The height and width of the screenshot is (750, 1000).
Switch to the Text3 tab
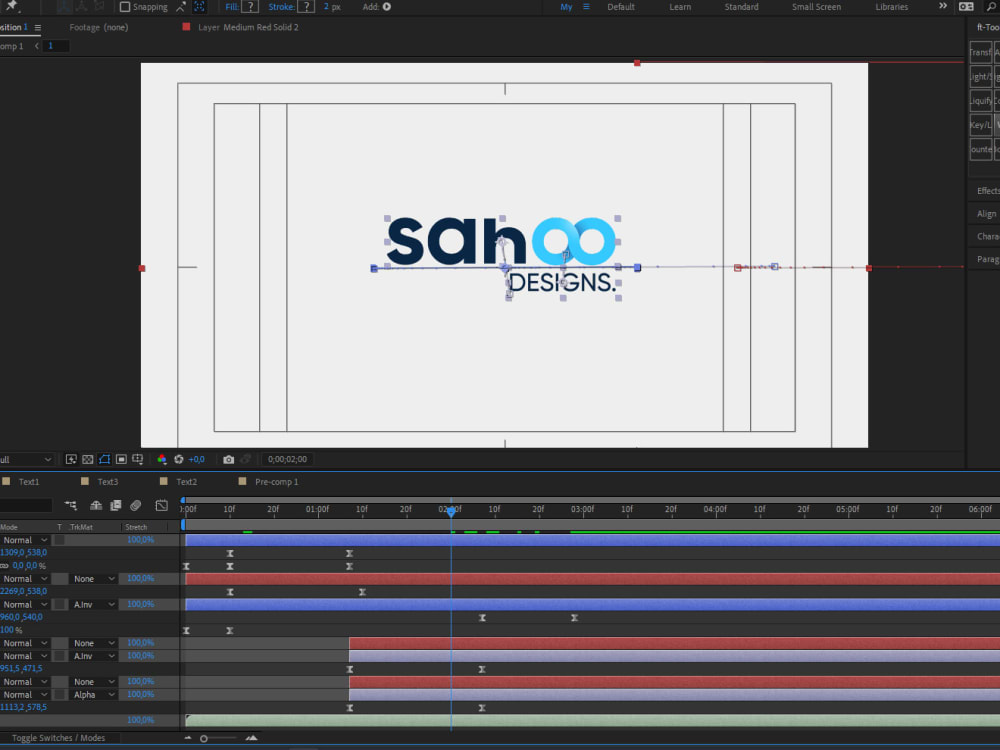point(107,481)
